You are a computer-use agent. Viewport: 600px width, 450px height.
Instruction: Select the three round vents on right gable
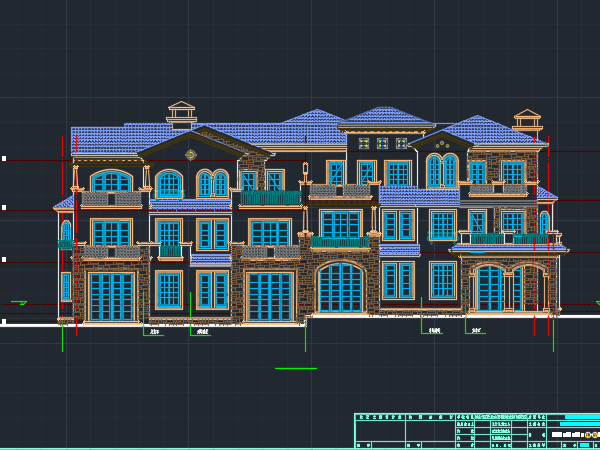pyautogui.click(x=440, y=144)
